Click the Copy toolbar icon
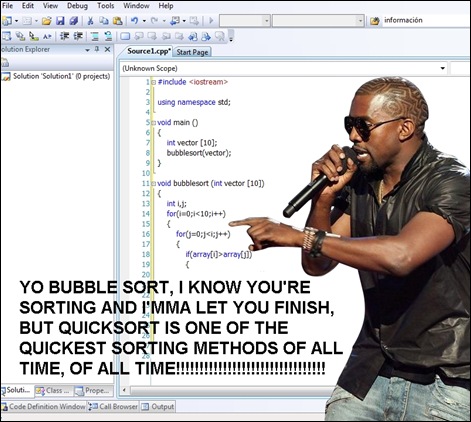The image size is (471, 422). point(104,21)
